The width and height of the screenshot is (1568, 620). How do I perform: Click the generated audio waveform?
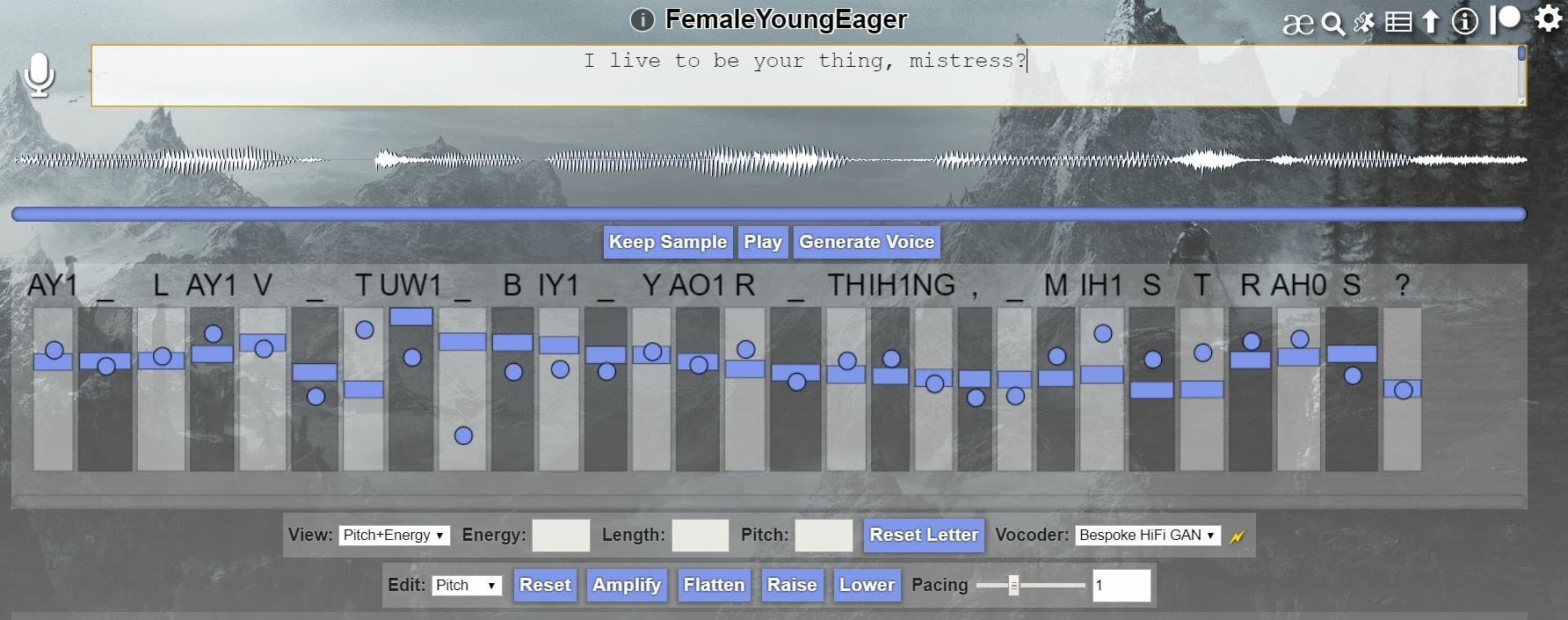point(769,160)
